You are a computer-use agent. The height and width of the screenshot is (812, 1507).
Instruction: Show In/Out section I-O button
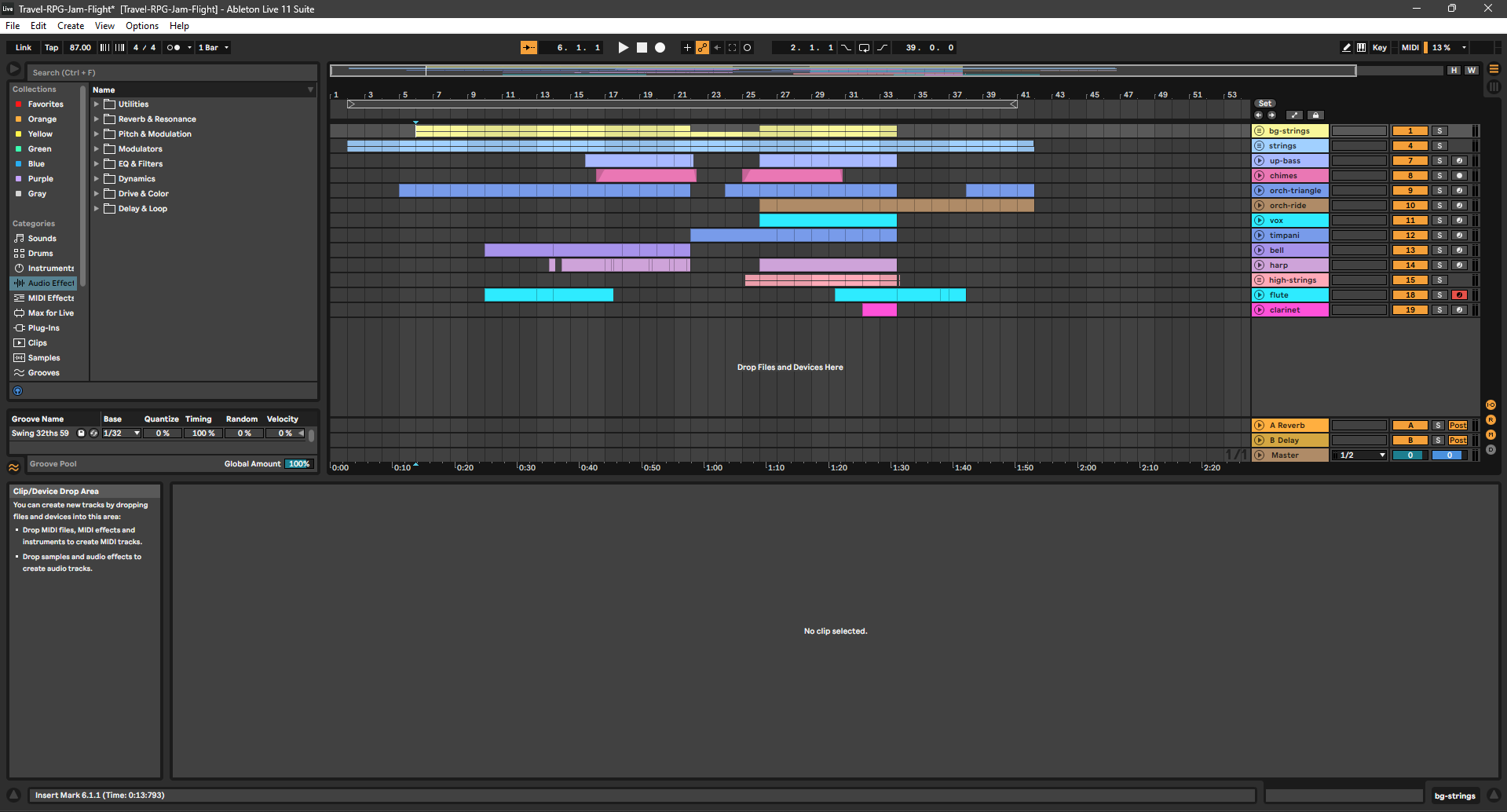[1491, 405]
